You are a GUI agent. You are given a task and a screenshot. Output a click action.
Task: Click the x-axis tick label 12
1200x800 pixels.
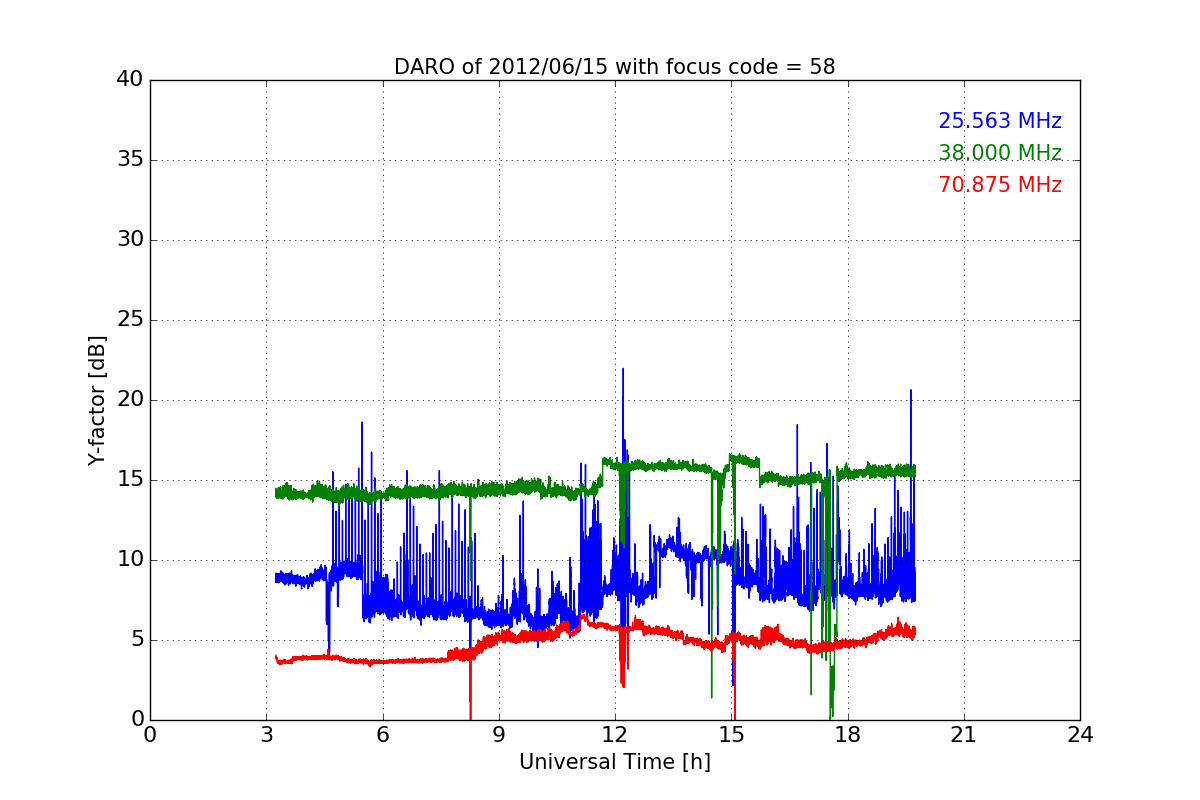pos(615,735)
